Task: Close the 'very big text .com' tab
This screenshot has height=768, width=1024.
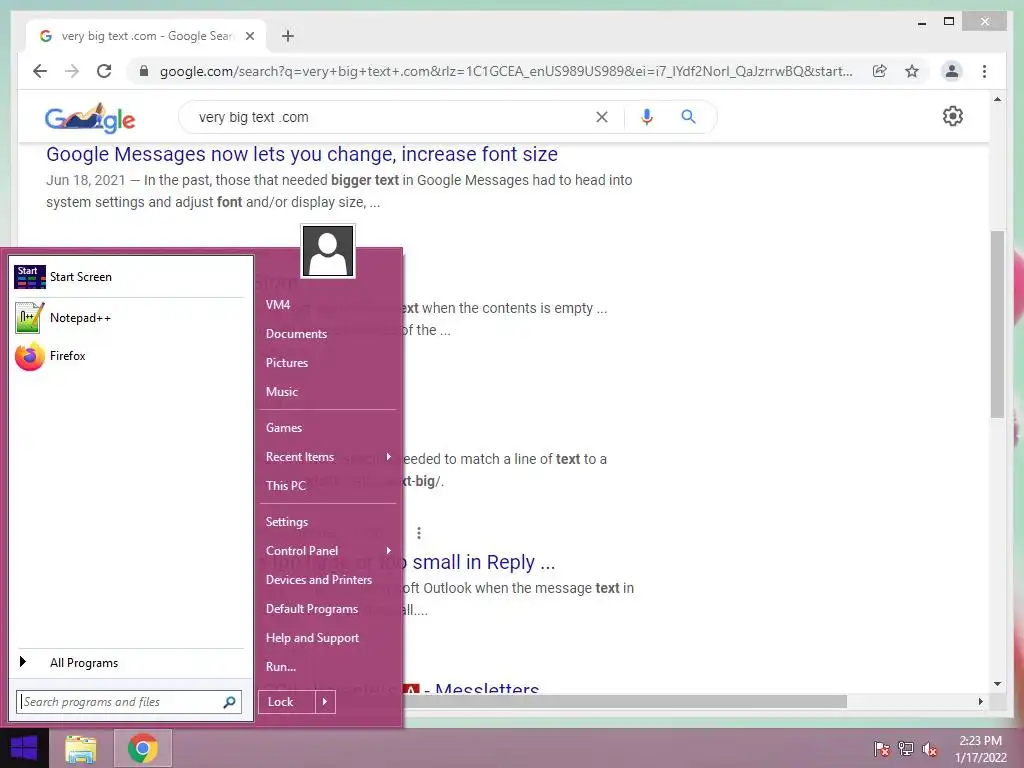Action: [x=249, y=36]
